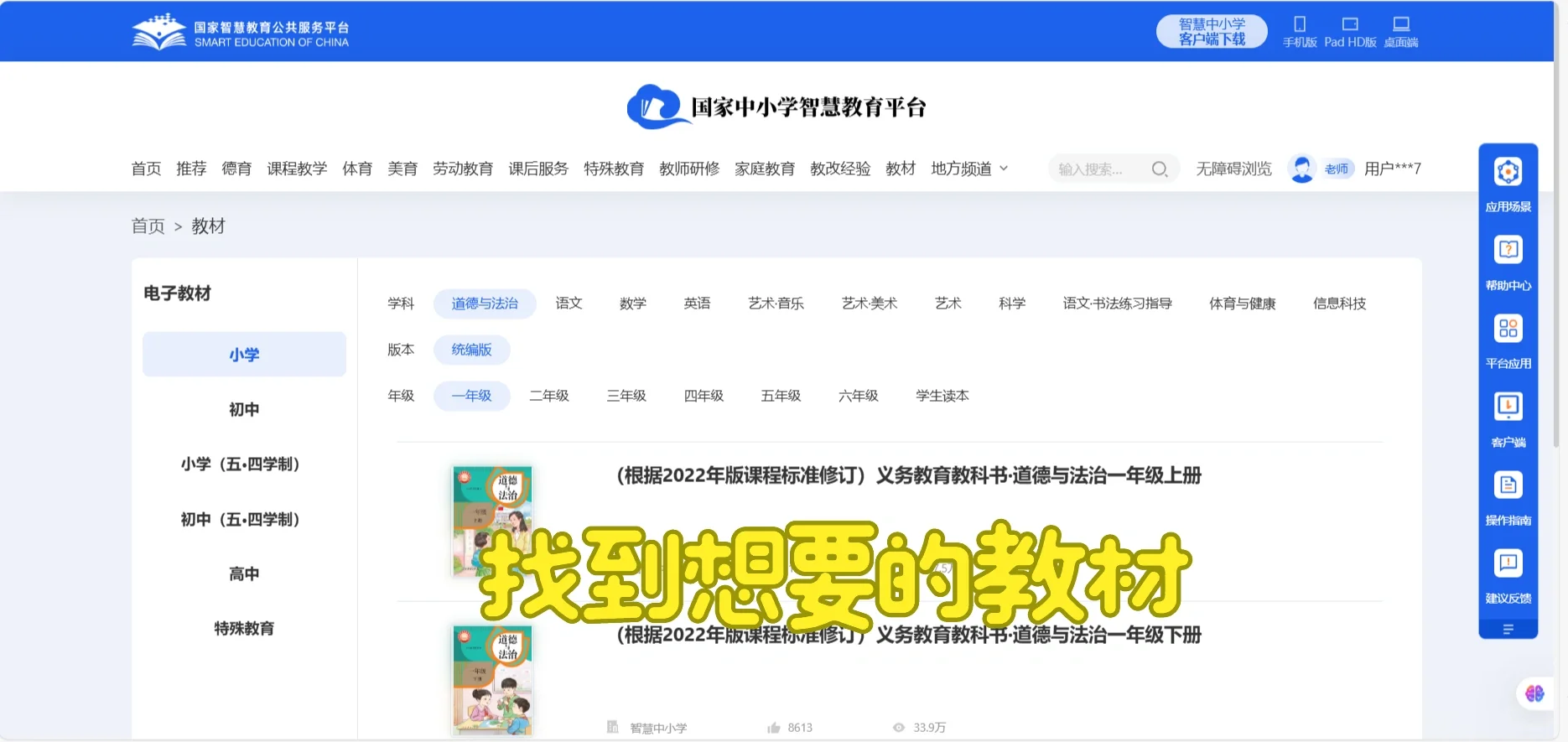This screenshot has height=742, width=1568.
Task: Select the 高中 stage tab
Action: point(244,573)
